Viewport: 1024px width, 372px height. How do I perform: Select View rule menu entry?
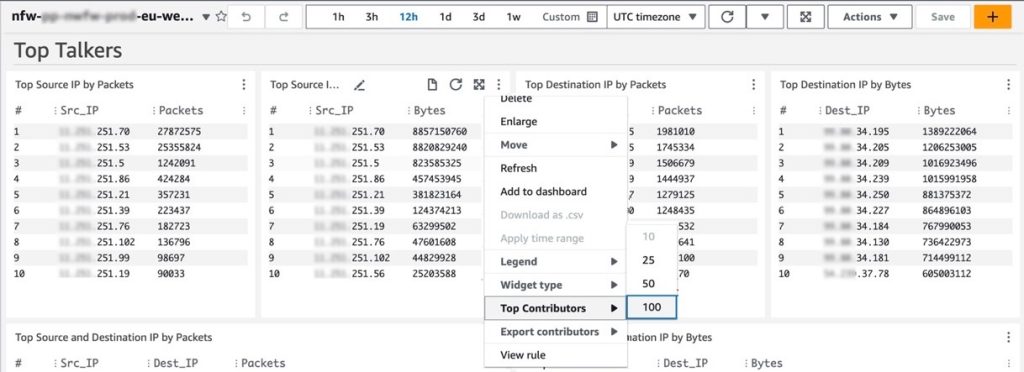pos(556,356)
